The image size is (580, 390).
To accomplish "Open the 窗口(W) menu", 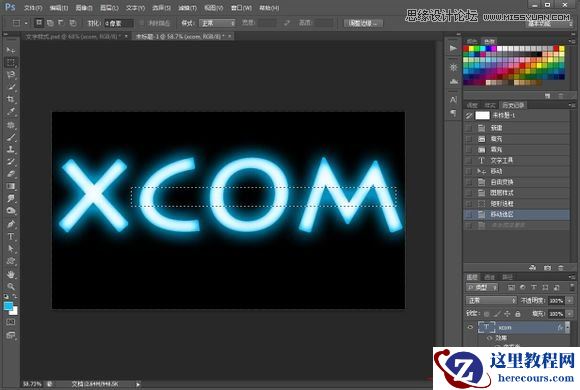I will pyautogui.click(x=241, y=8).
